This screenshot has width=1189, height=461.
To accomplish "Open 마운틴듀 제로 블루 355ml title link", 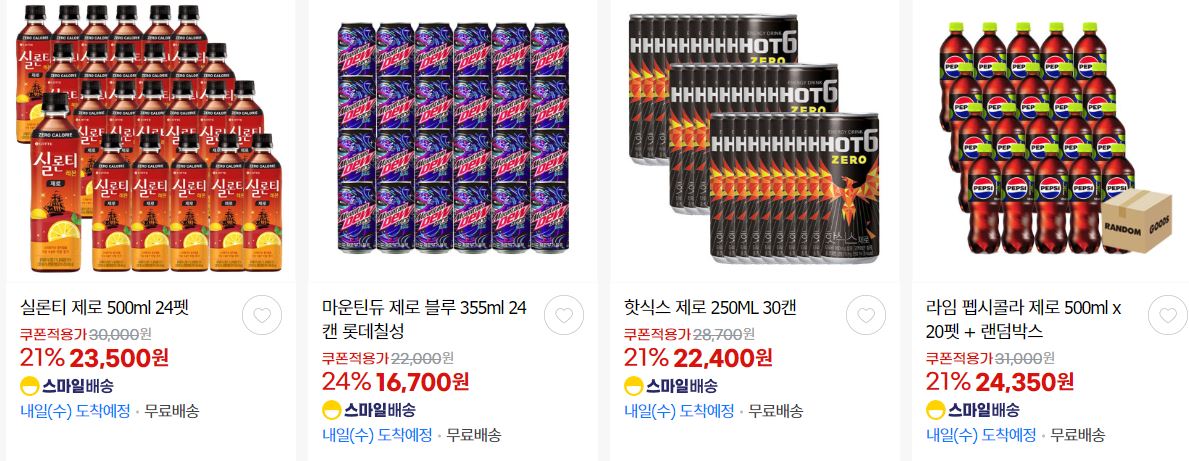I will [x=424, y=320].
